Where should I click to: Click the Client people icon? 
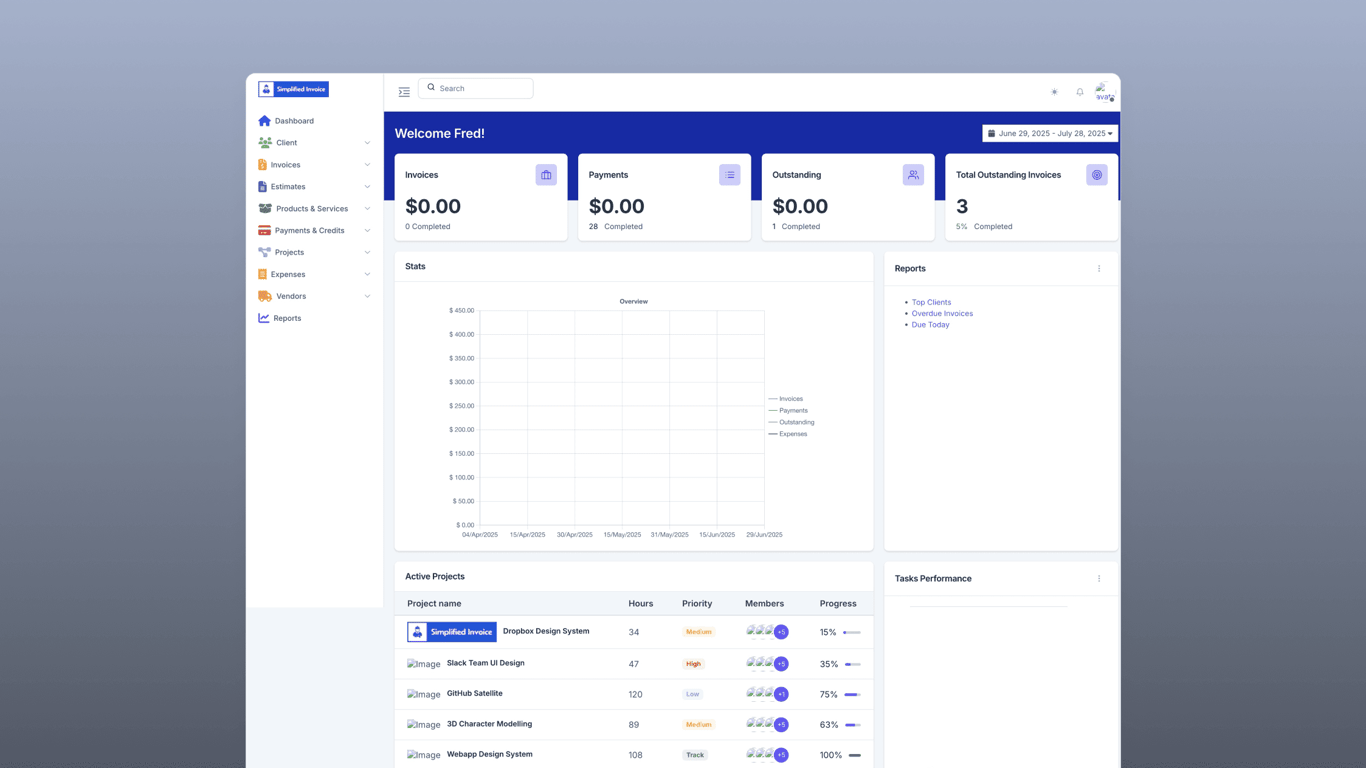265,143
